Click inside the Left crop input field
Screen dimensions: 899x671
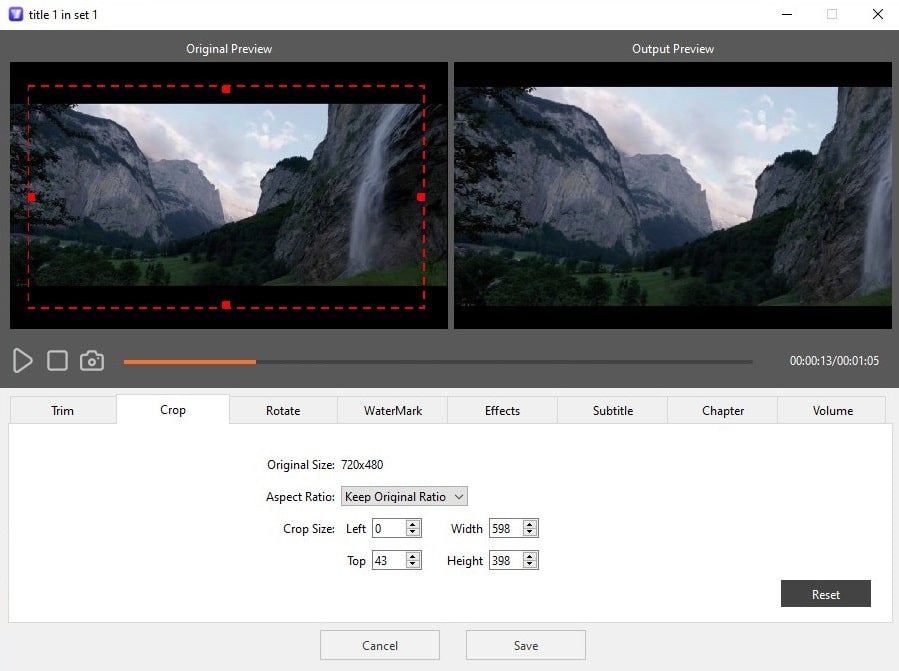pyautogui.click(x=388, y=528)
